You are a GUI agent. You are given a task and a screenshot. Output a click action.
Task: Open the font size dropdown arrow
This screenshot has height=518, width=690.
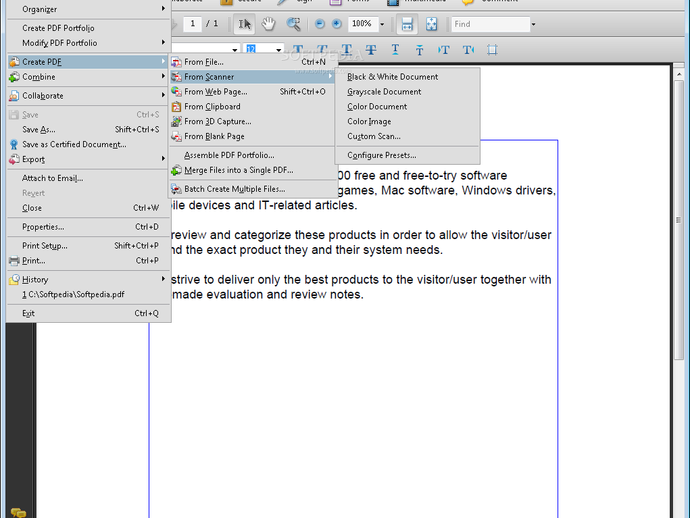coord(279,50)
